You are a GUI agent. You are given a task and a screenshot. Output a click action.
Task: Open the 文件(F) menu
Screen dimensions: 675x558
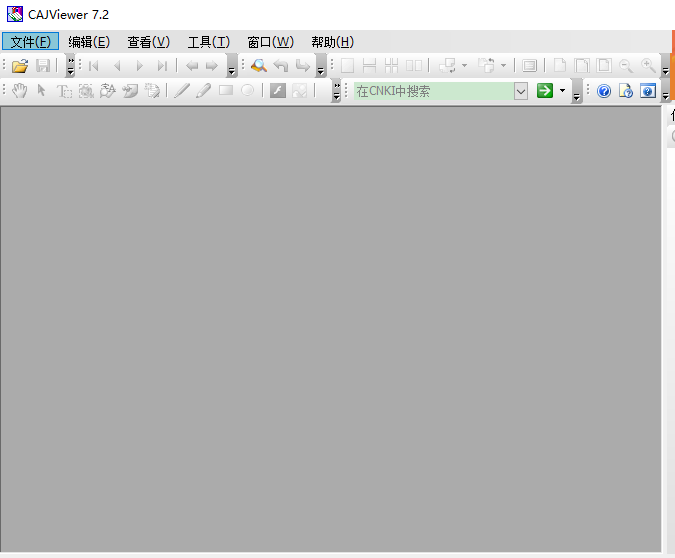pyautogui.click(x=30, y=42)
